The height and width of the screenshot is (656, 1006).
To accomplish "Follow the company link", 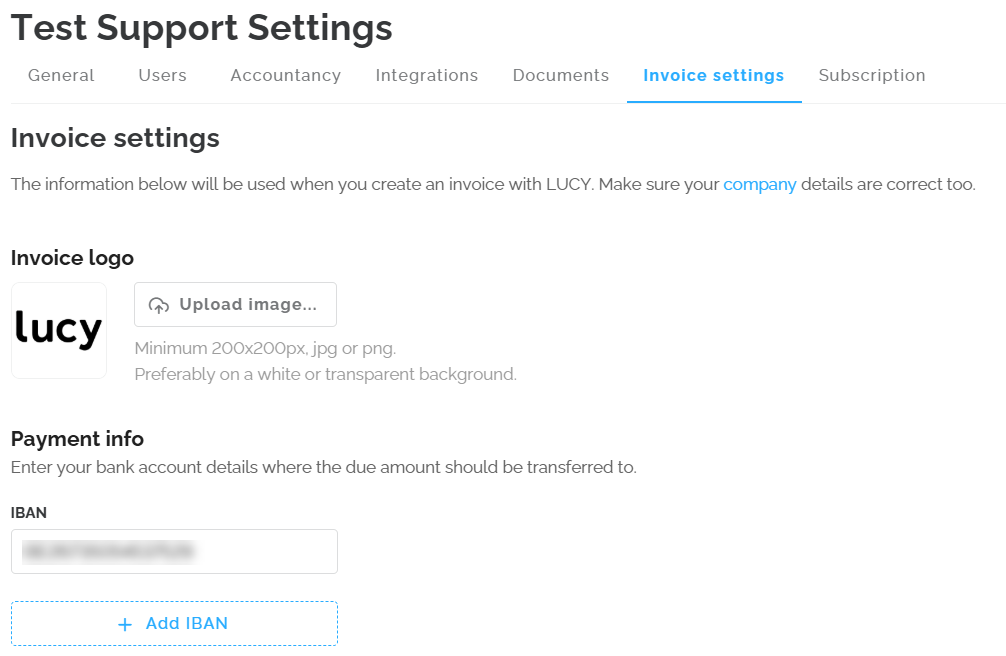I will click(760, 184).
